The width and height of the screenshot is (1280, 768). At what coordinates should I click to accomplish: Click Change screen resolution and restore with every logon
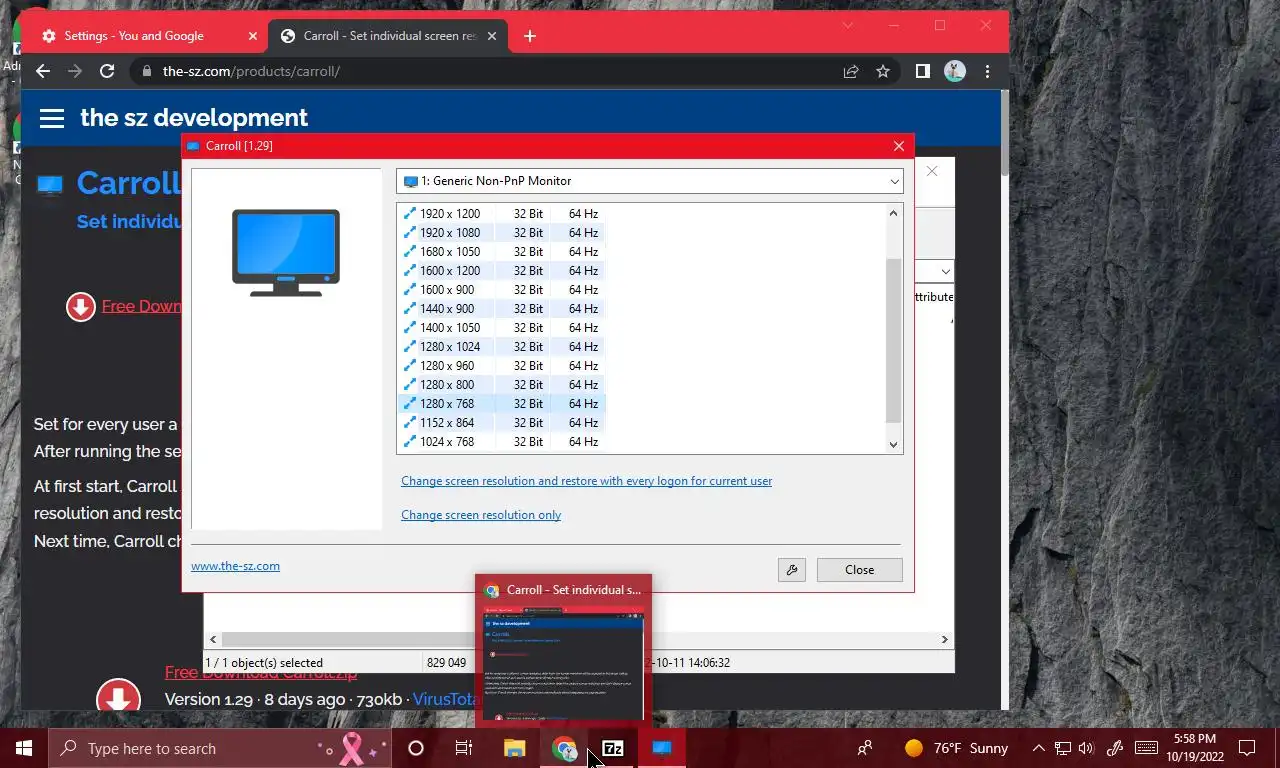586,481
